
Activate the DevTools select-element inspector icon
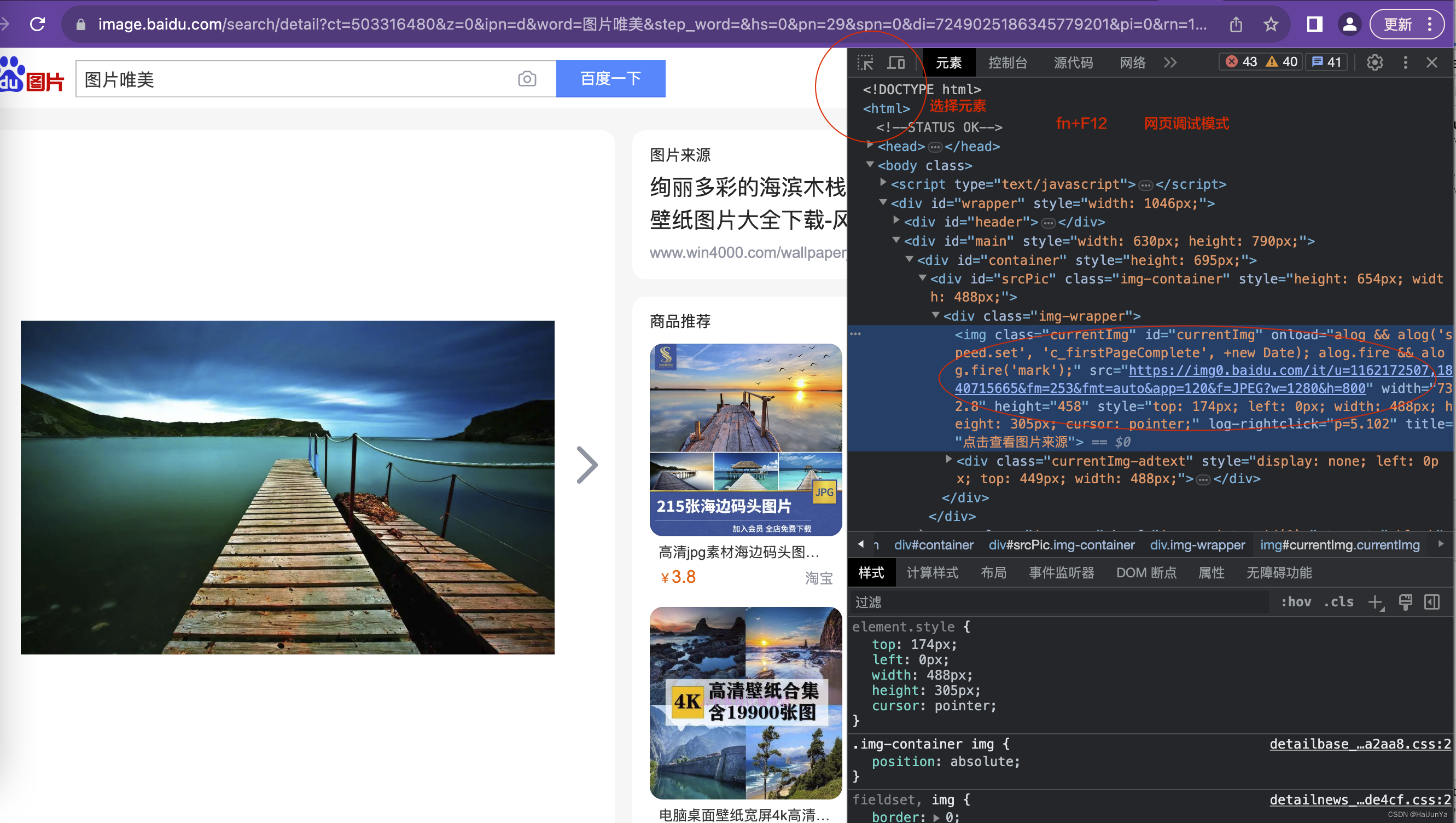(x=865, y=62)
